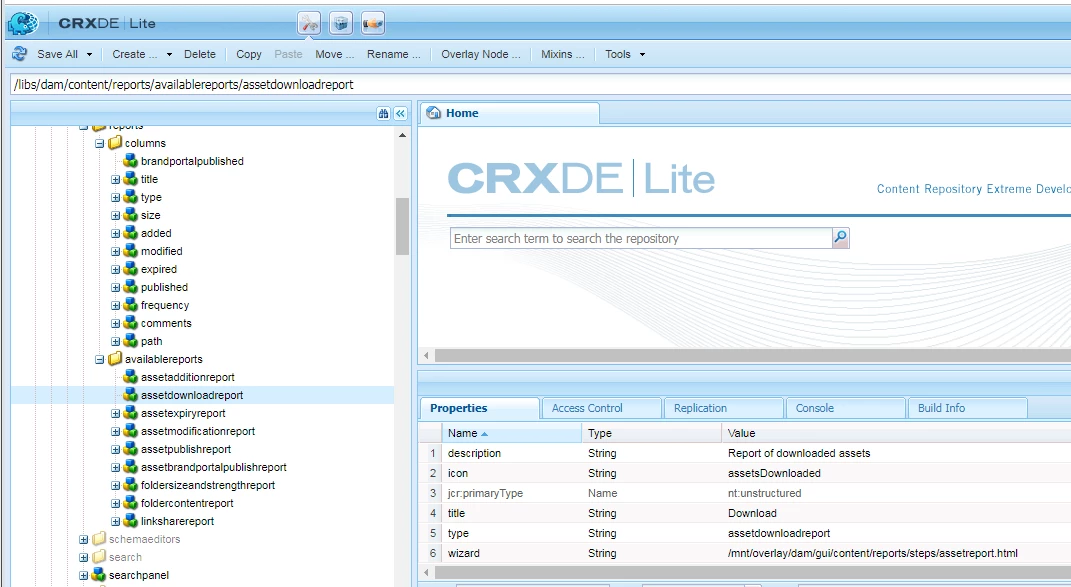
Task: Click the Overlay Node toolbar button
Action: click(481, 54)
